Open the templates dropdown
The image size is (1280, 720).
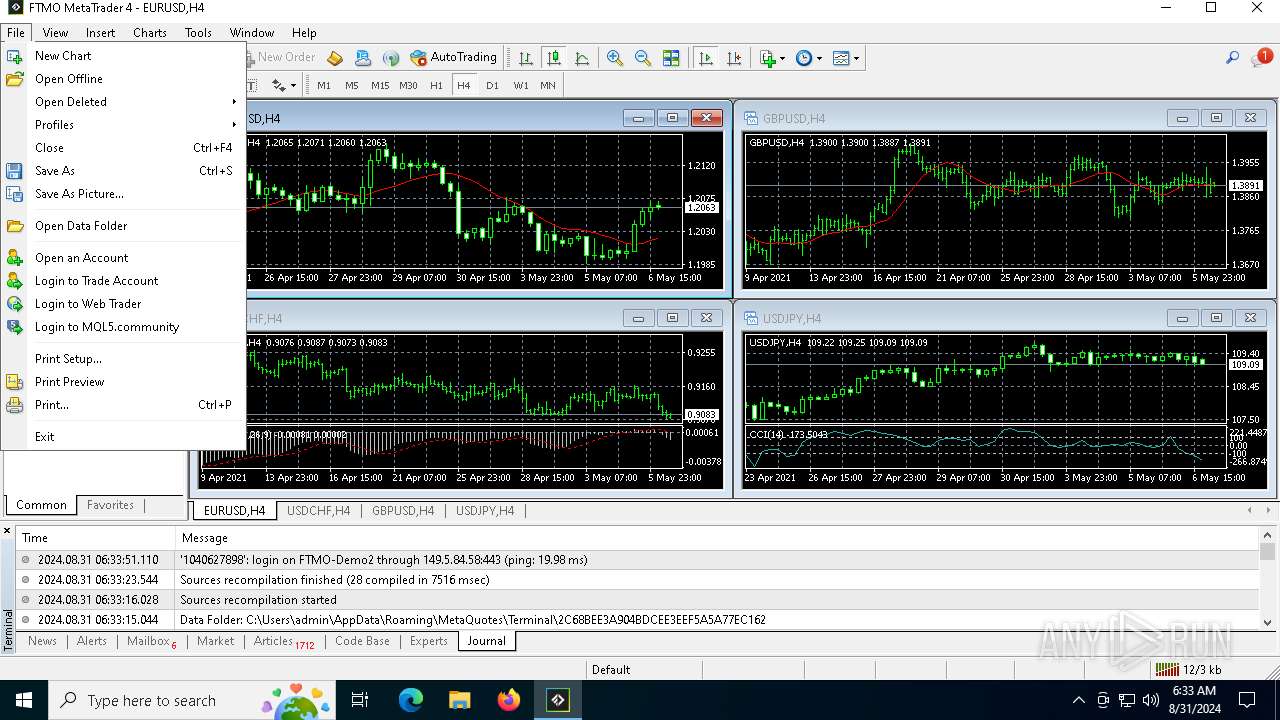[x=846, y=58]
